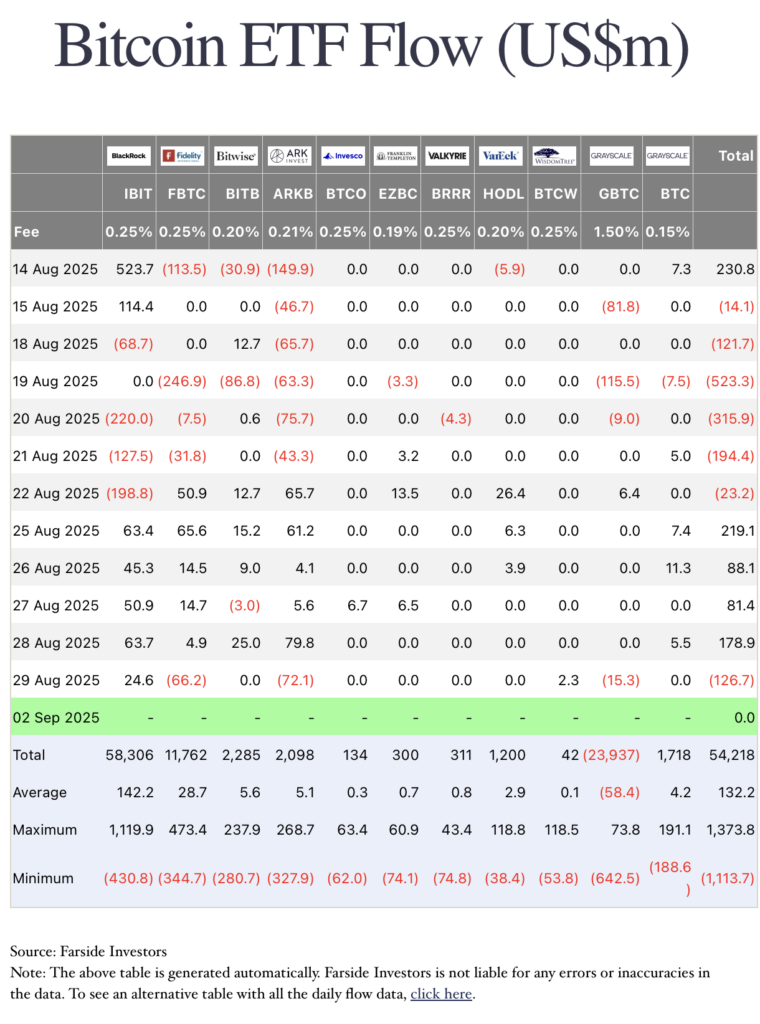Screen dimensions: 760x1024
Task: Click IBIT value 523.7 on 14 Aug
Action: coord(135,269)
